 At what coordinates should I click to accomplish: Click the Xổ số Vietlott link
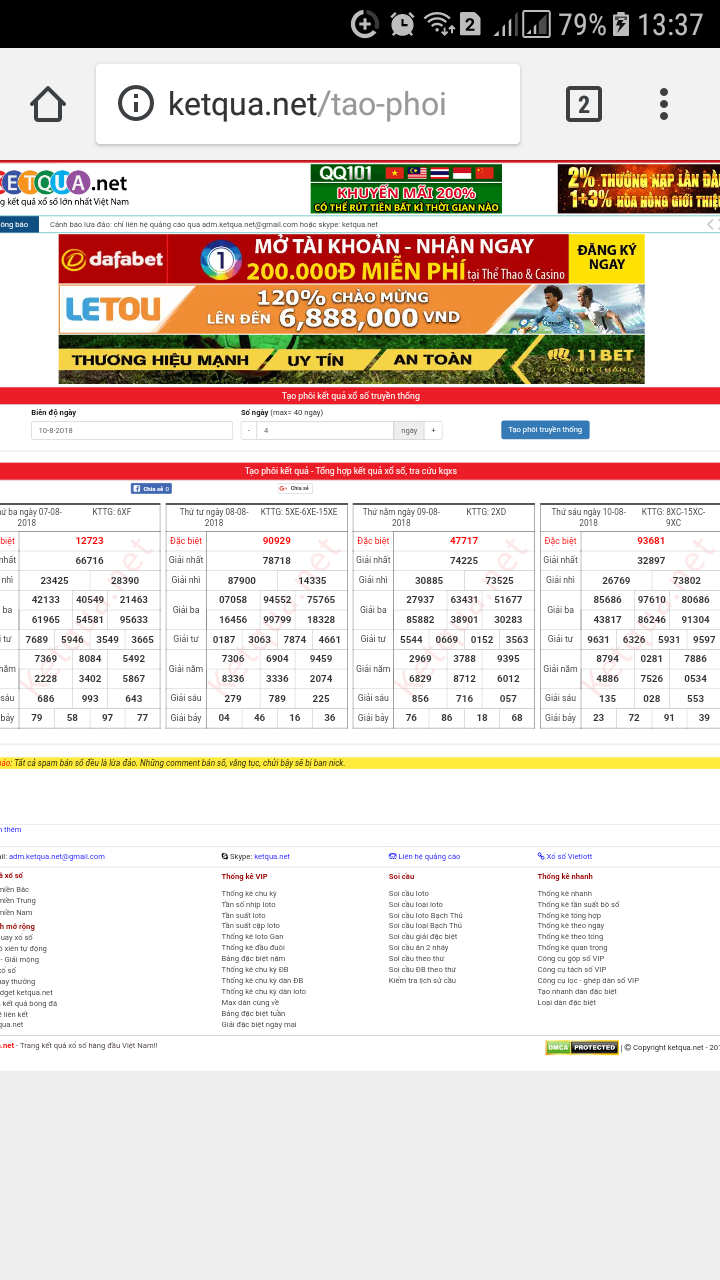[565, 856]
